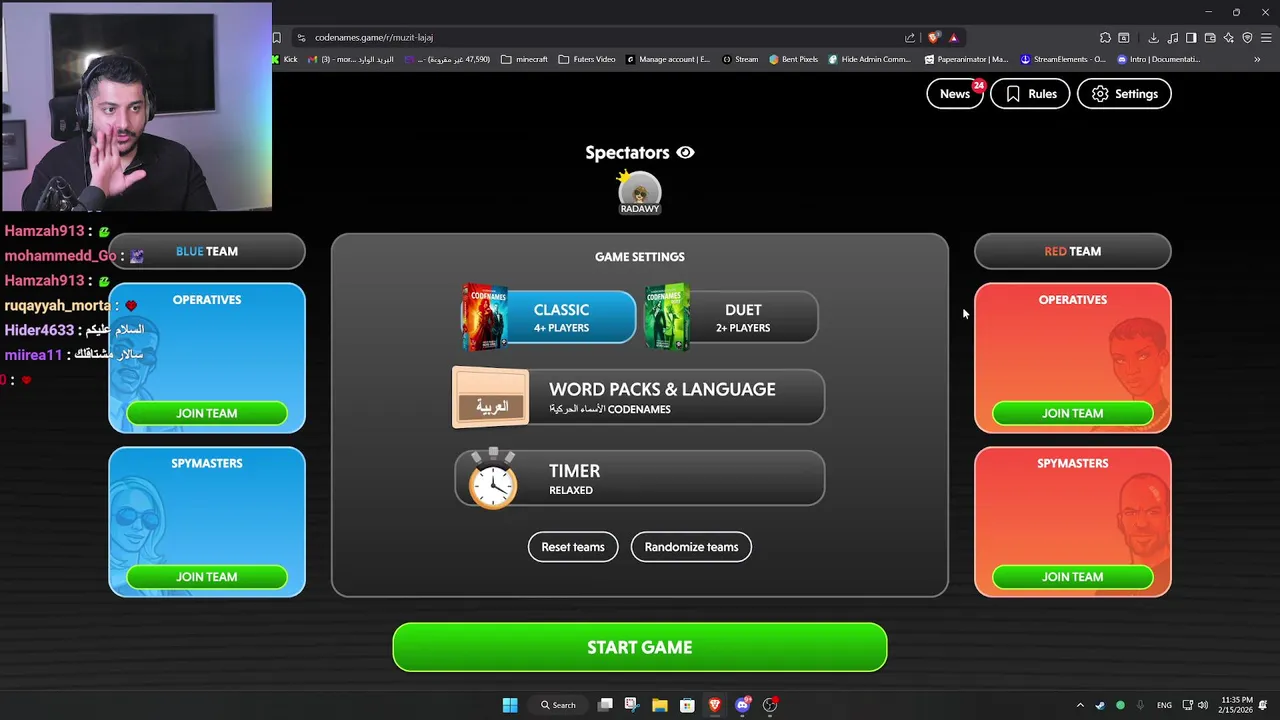Open the Brave Shields icon
Image resolution: width=1280 pixels, height=720 pixels.
point(934,38)
